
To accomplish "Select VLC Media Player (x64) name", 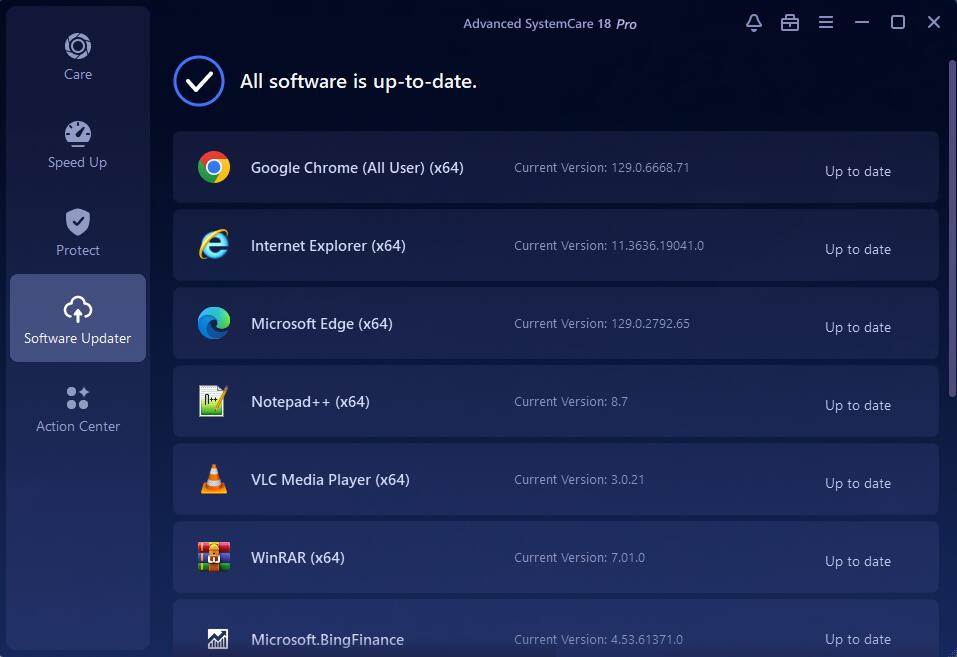I will 330,480.
